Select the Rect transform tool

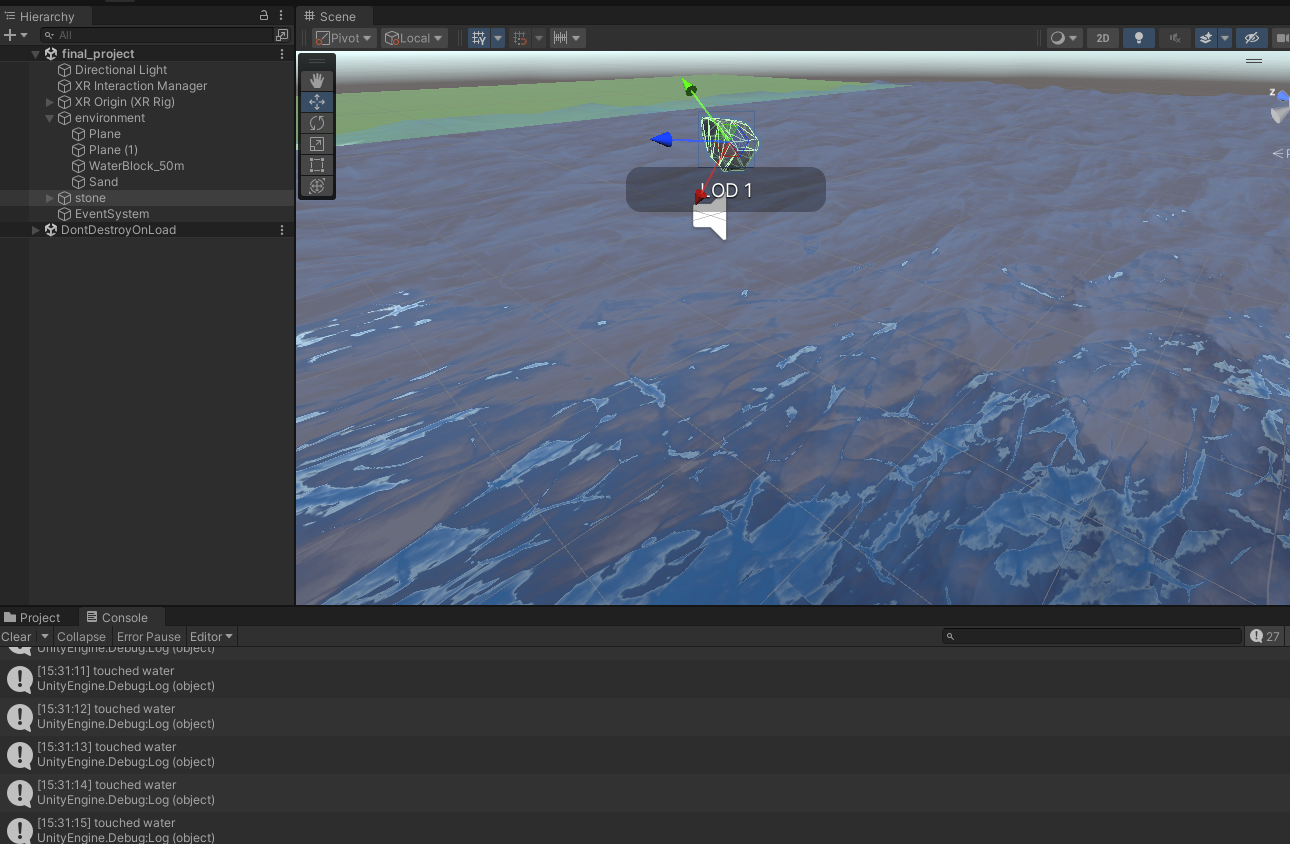tap(317, 165)
